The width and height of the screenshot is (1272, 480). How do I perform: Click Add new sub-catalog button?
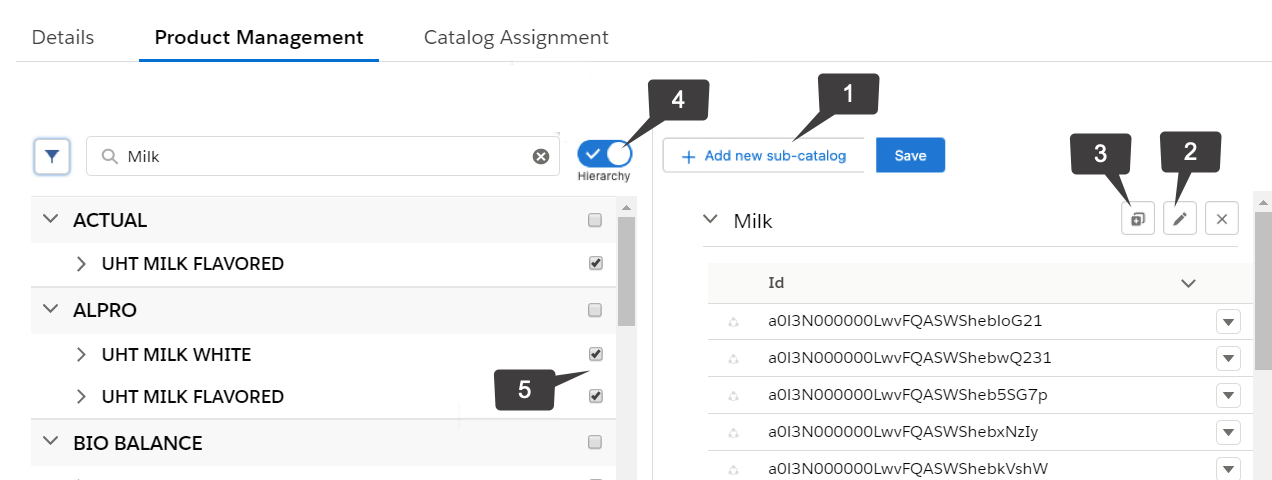[764, 156]
